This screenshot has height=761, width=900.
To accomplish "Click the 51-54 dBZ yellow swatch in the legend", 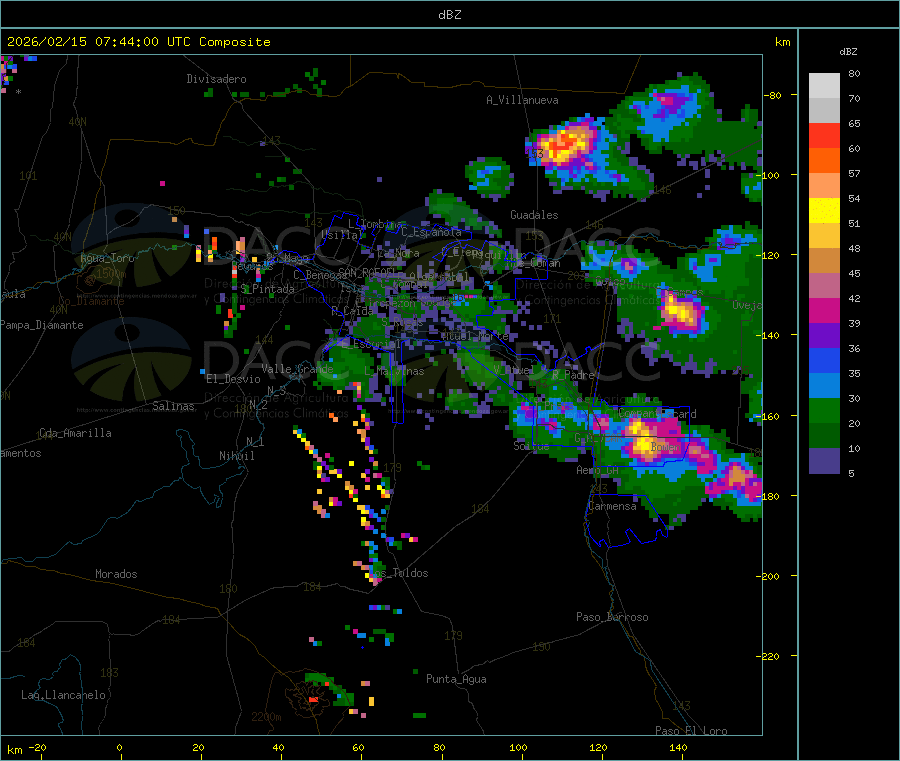I will (x=824, y=211).
